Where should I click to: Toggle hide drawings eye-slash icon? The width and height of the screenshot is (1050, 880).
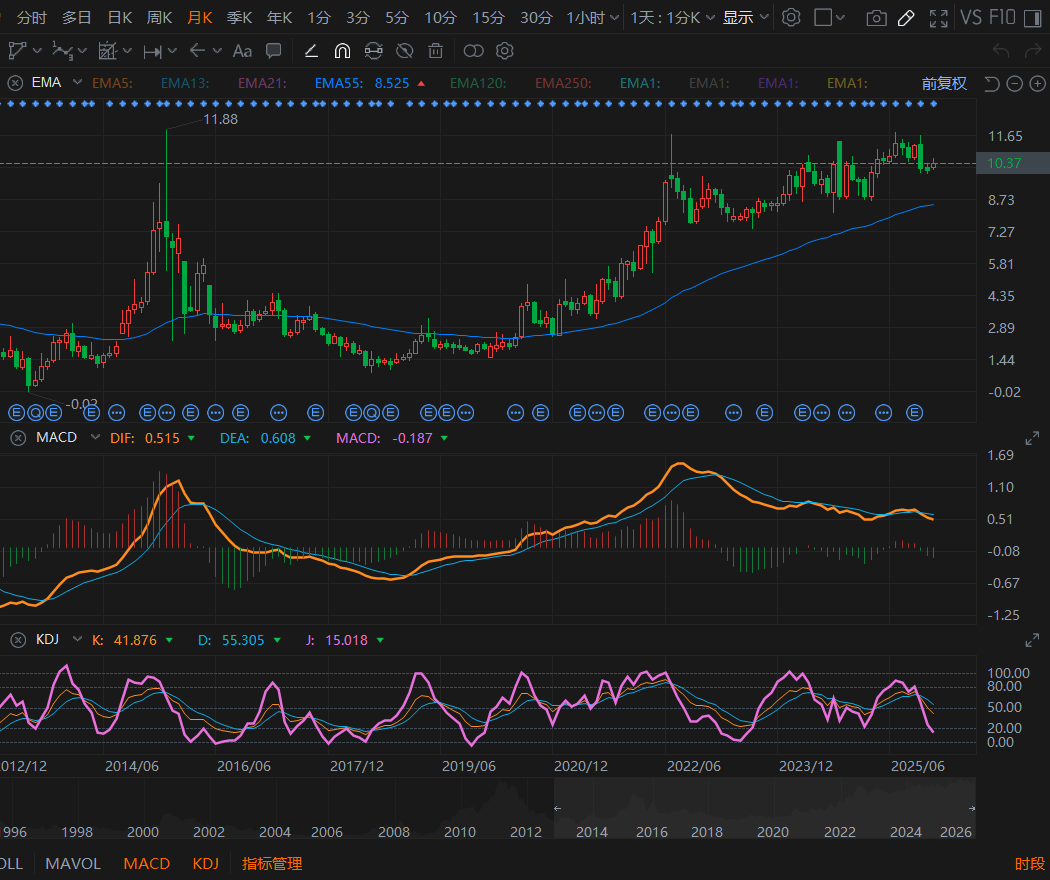point(404,50)
